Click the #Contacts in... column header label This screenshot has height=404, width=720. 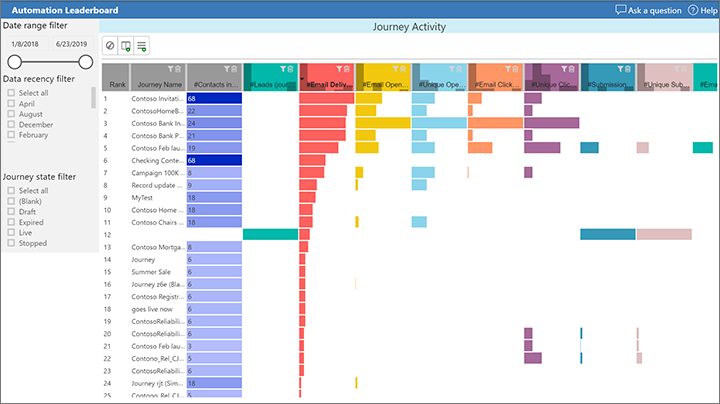(x=216, y=84)
